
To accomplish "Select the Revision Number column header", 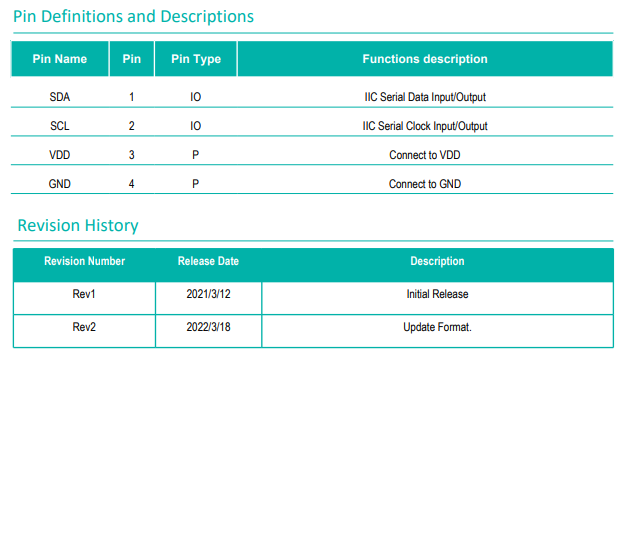I will 85,261.
